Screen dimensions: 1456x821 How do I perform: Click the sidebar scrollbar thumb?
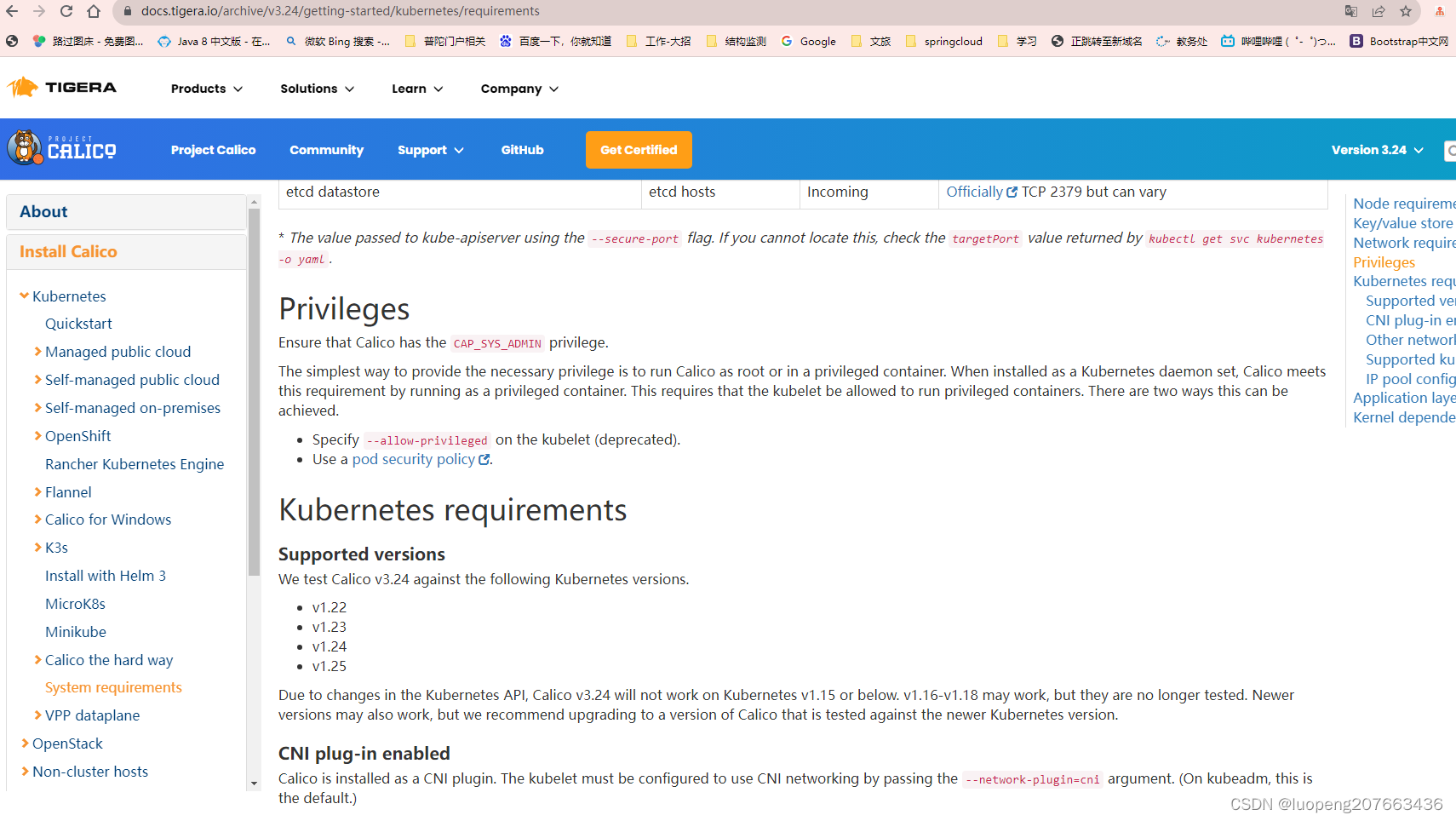(x=254, y=392)
